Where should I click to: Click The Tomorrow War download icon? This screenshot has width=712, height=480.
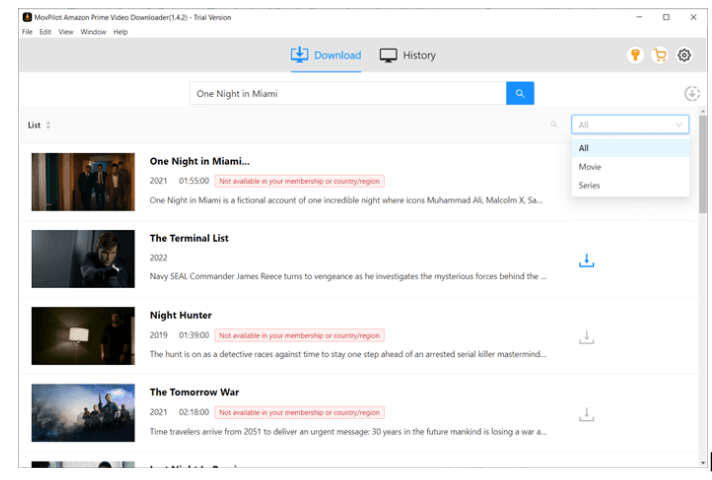(x=587, y=414)
